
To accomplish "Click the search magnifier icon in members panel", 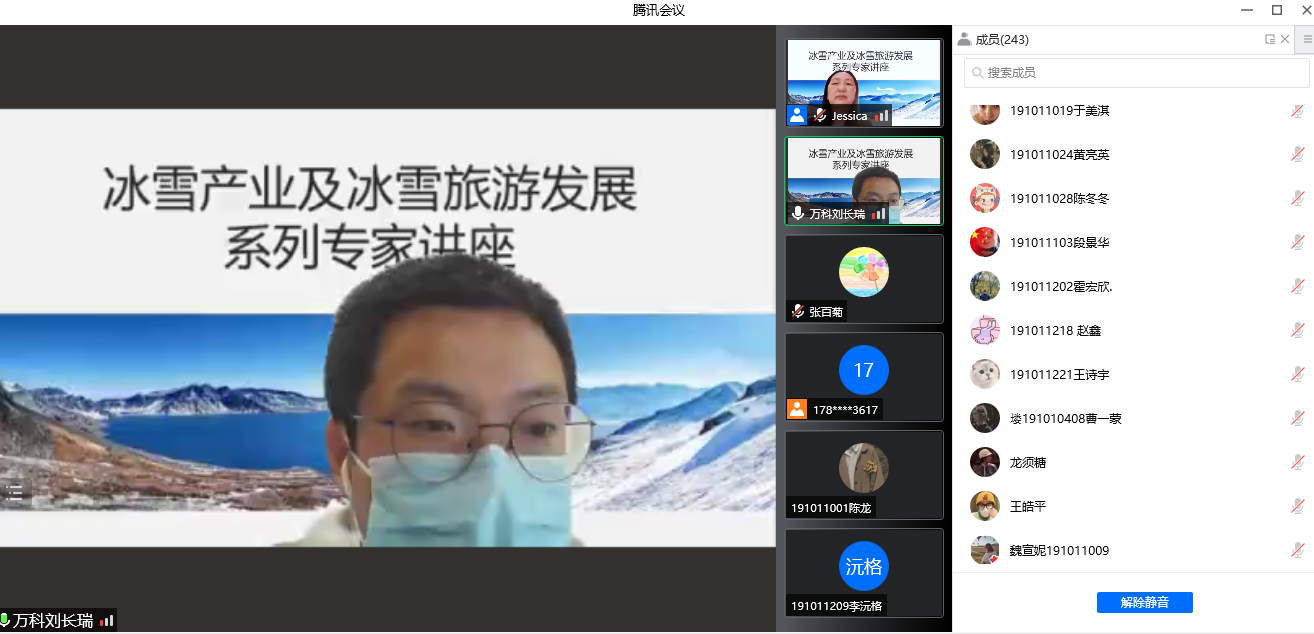I will pos(976,73).
